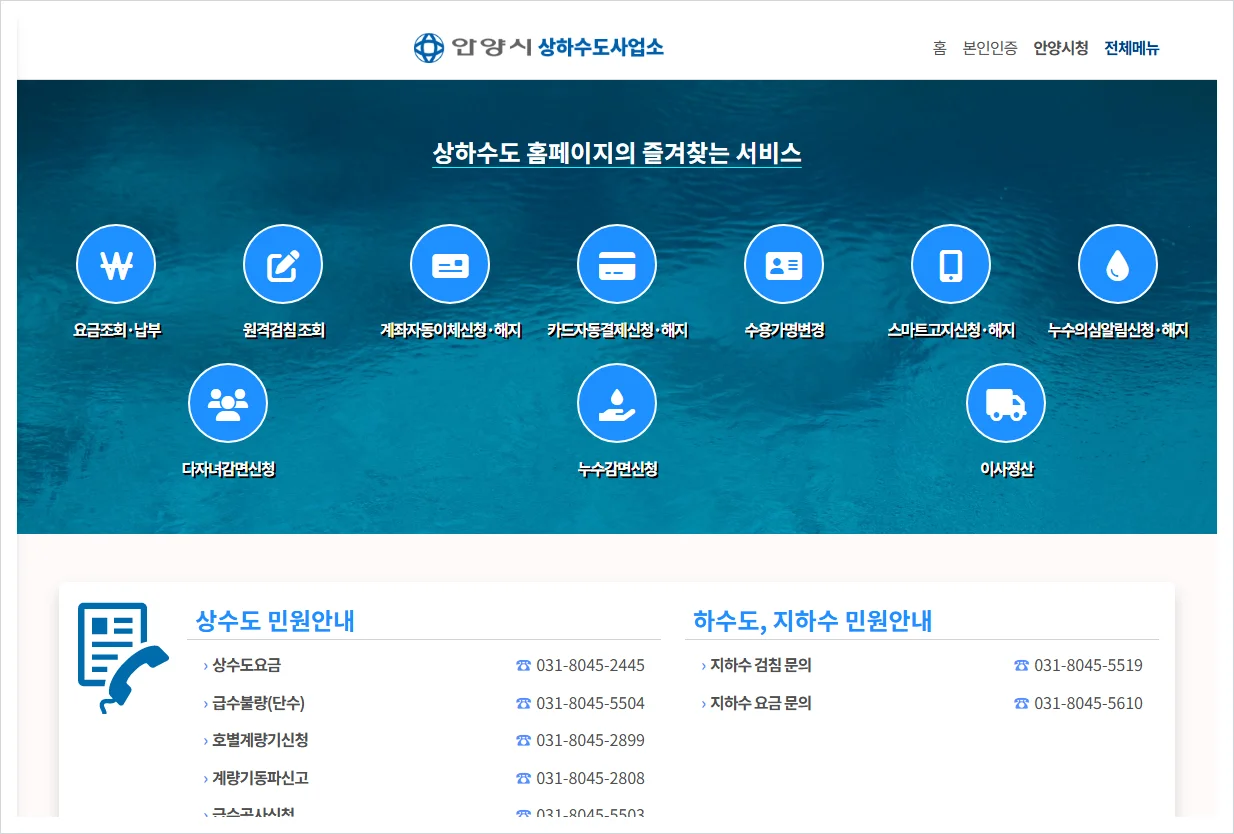Click phone icon beside 031-8045-5504
The height and width of the screenshot is (834, 1234).
[524, 703]
